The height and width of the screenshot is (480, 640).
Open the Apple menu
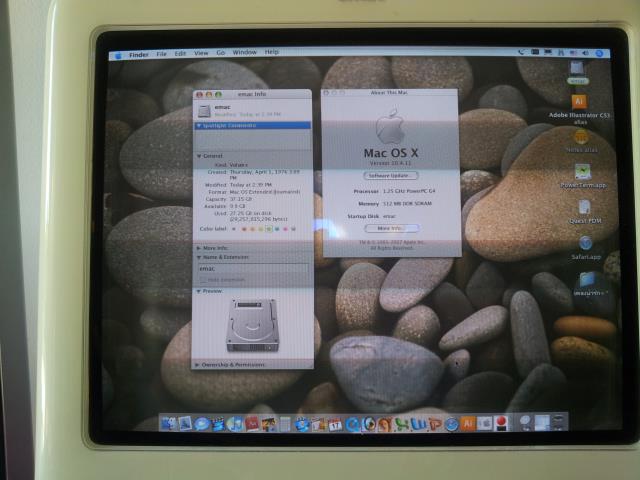(118, 56)
